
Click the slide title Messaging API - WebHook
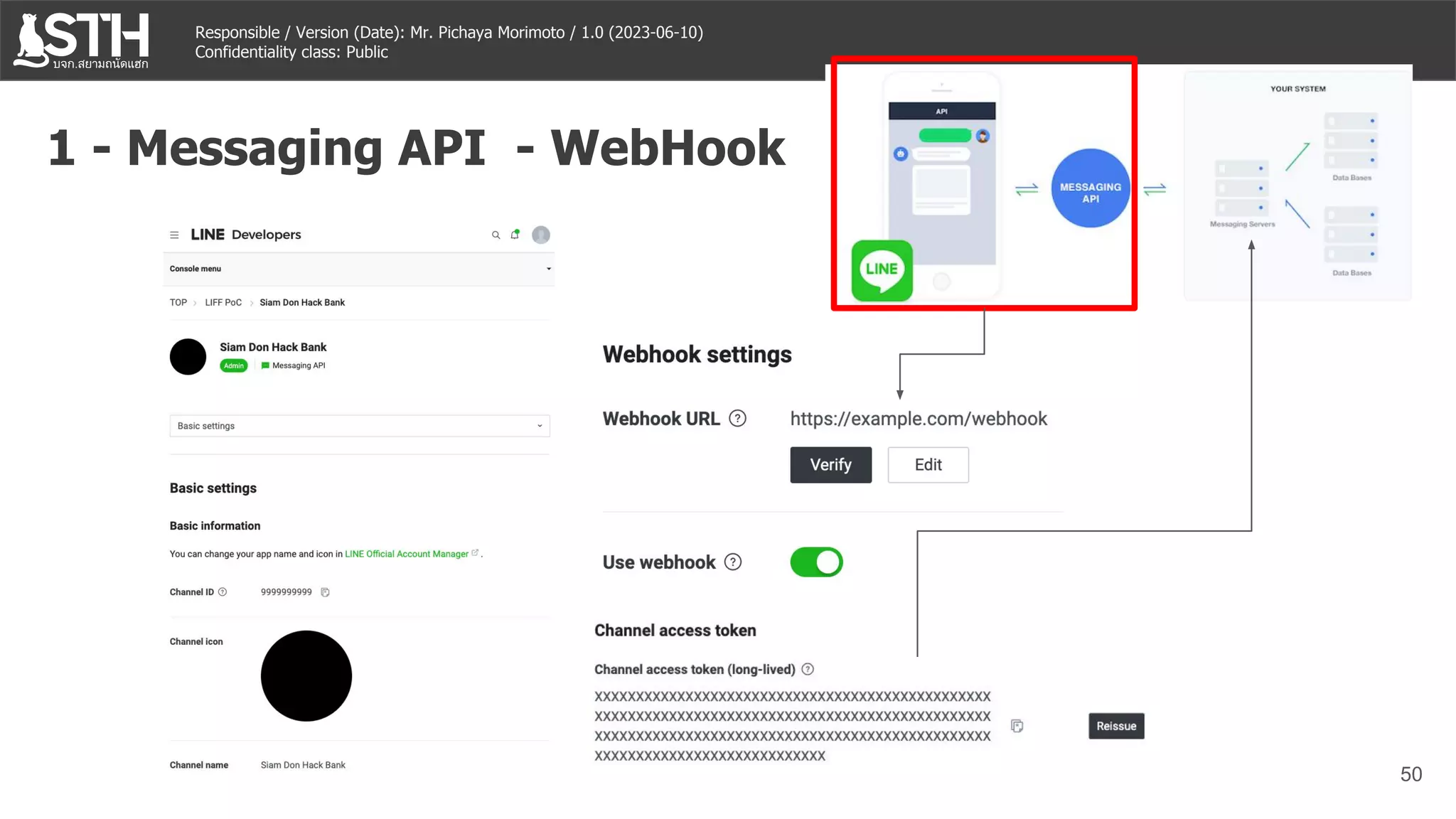click(x=417, y=148)
